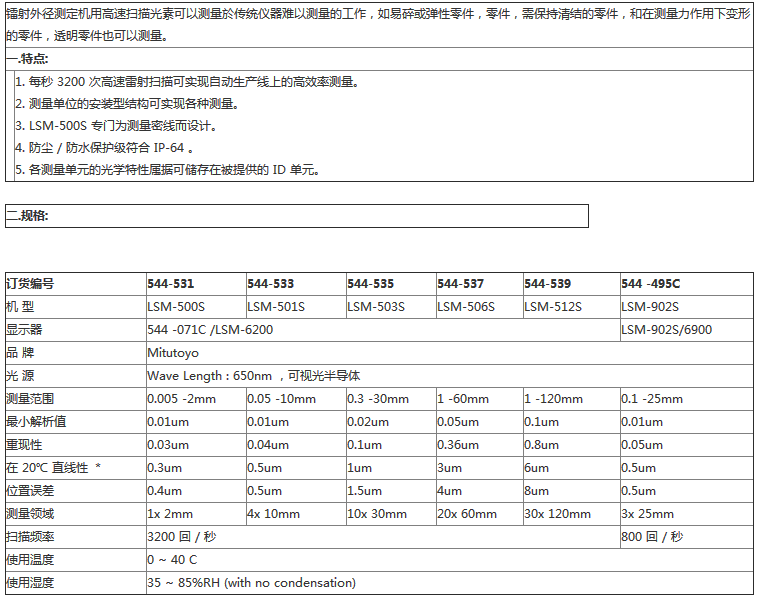Select the Wave Length 650nm light source cell
The height and width of the screenshot is (595, 757).
[x=254, y=376]
